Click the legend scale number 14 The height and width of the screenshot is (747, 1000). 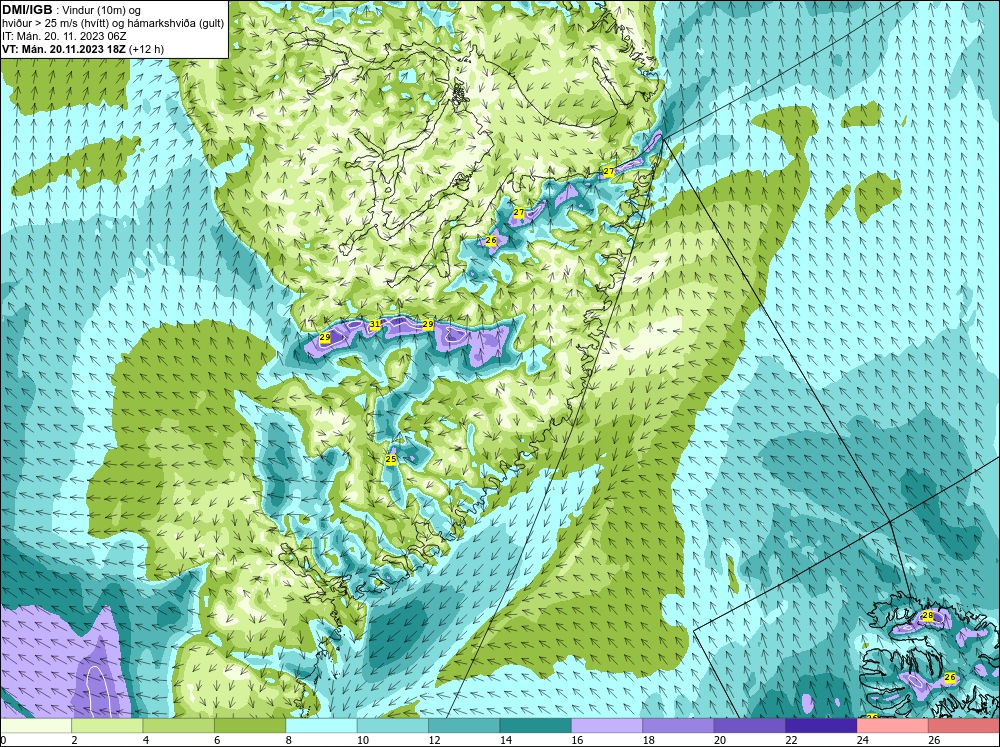505,740
